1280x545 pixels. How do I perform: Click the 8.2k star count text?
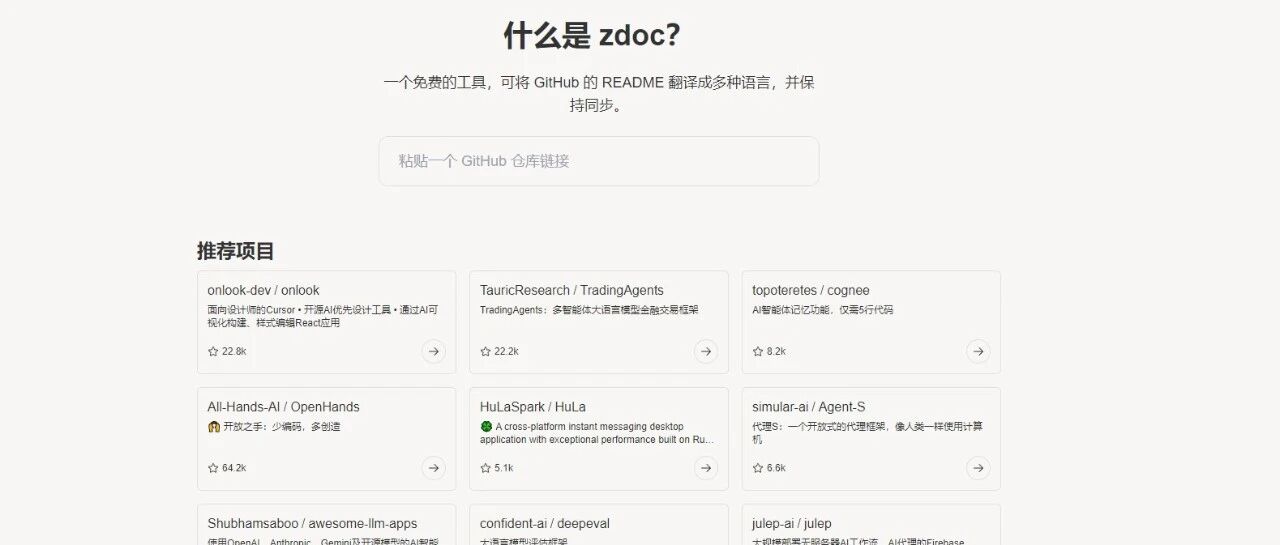[x=776, y=352]
